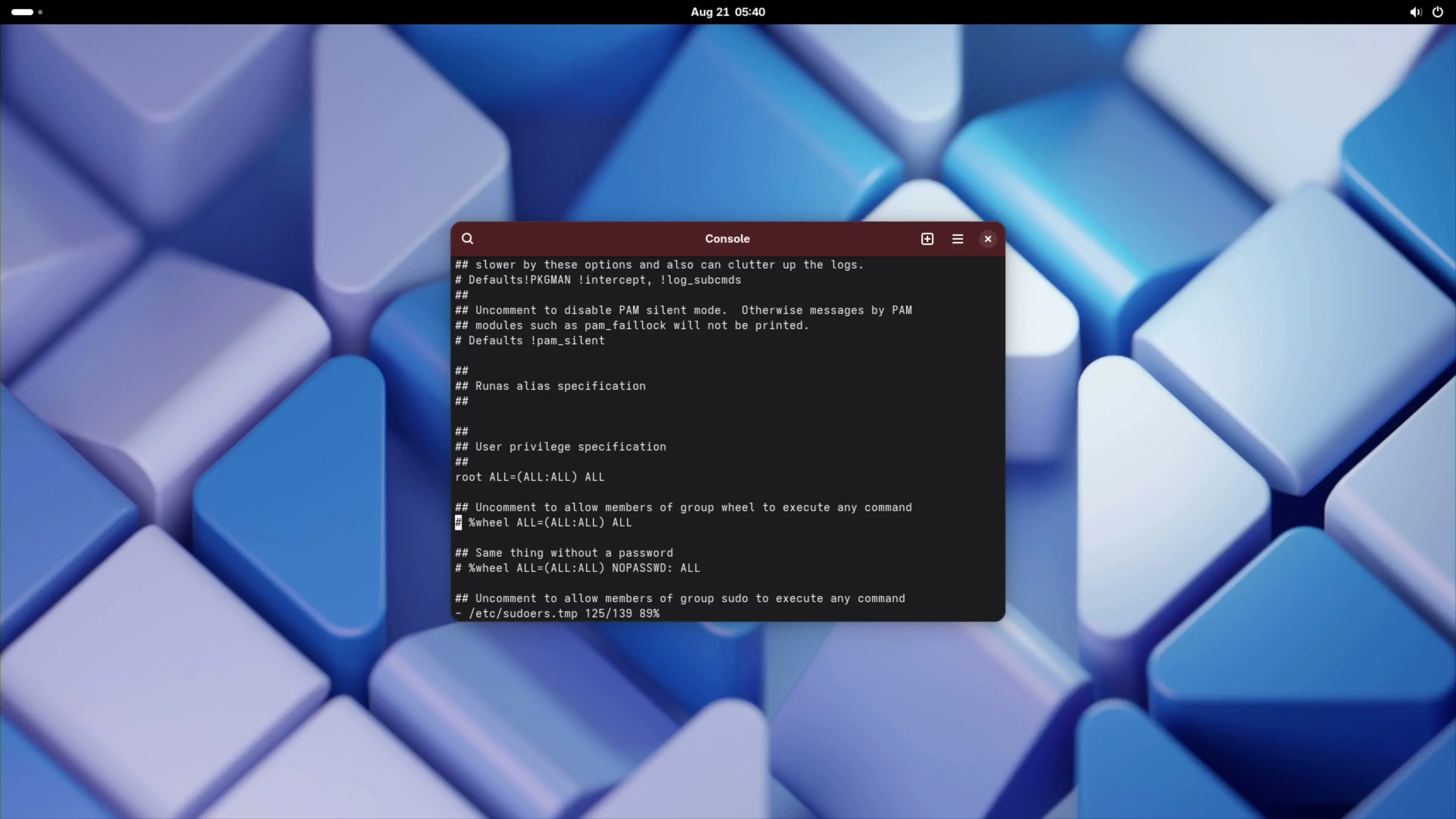Image resolution: width=1456 pixels, height=819 pixels.
Task: Click the '%wheel ALL=(ALL:ALL) NOPASSWD: ALL' line
Action: point(577,568)
